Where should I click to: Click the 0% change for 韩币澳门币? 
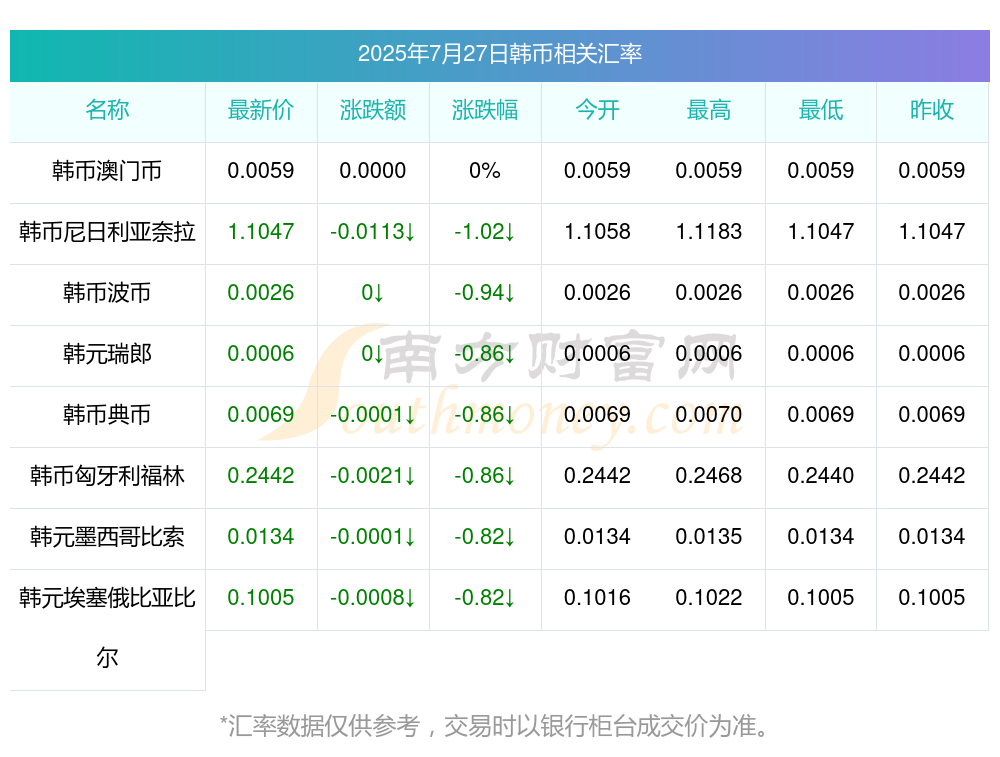click(485, 171)
